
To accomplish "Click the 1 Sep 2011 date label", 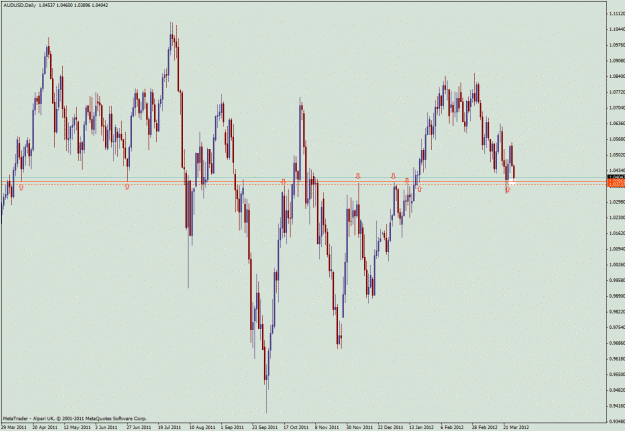I will 232,427.
